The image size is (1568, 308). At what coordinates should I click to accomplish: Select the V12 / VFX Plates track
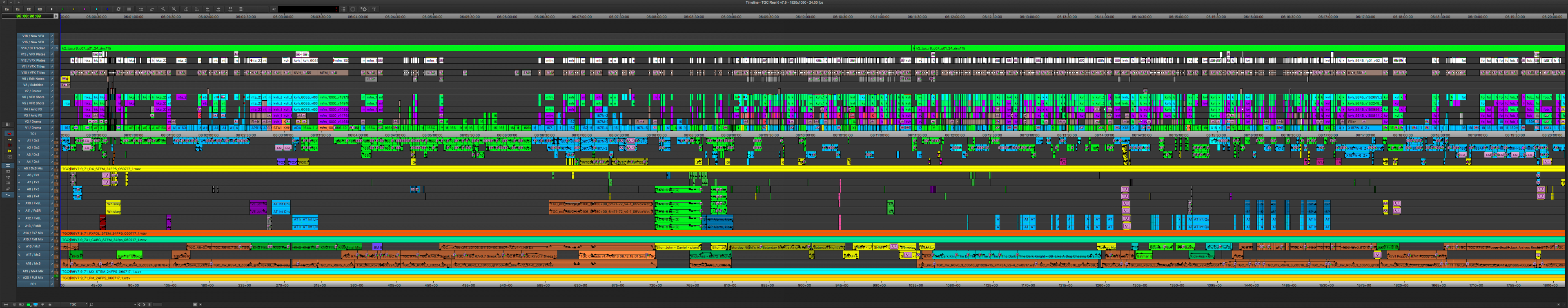(33, 60)
